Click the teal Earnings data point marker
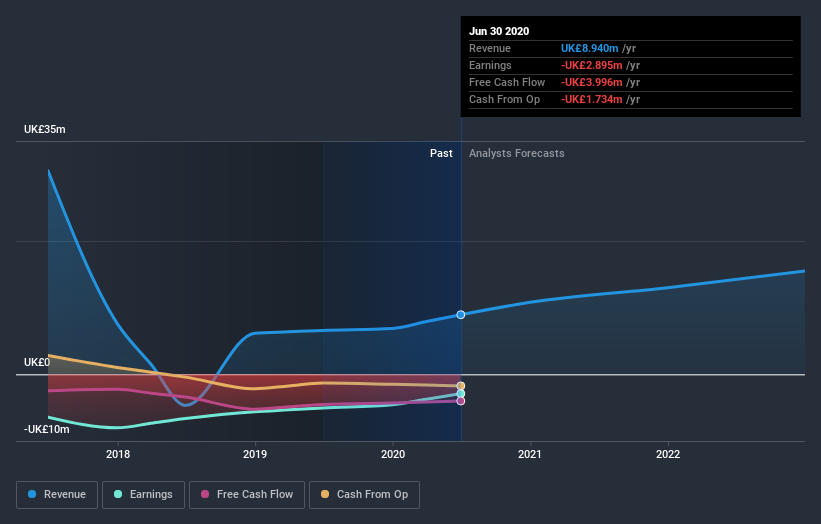821x524 pixels. coord(461,394)
